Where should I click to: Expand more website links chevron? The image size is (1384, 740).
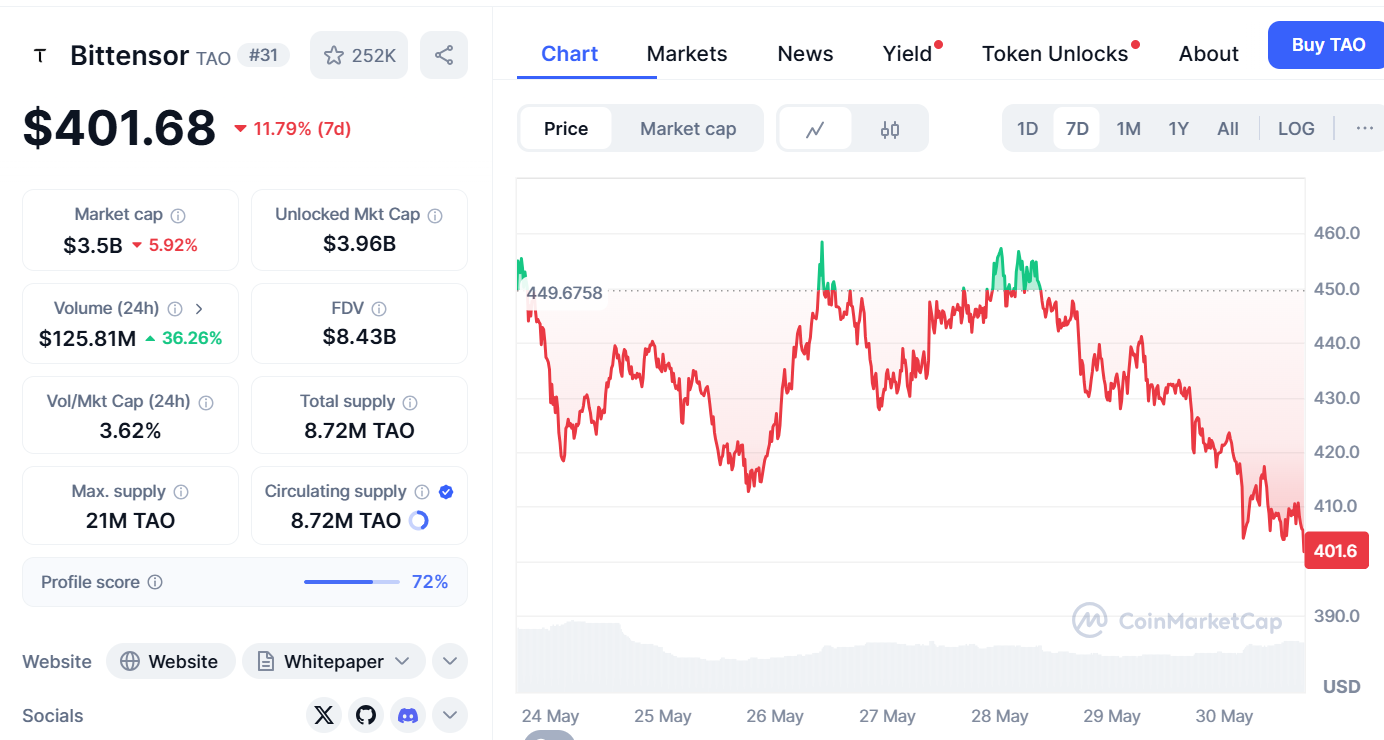point(450,661)
